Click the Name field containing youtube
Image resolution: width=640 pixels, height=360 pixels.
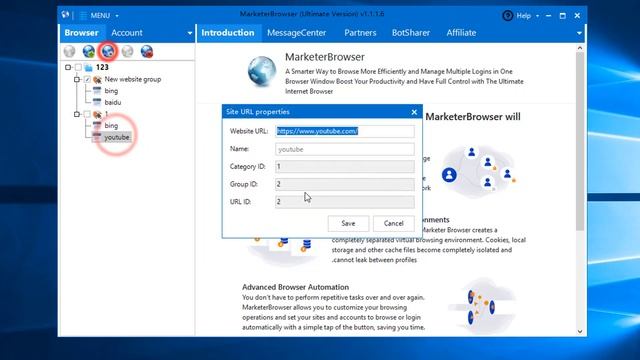point(345,149)
